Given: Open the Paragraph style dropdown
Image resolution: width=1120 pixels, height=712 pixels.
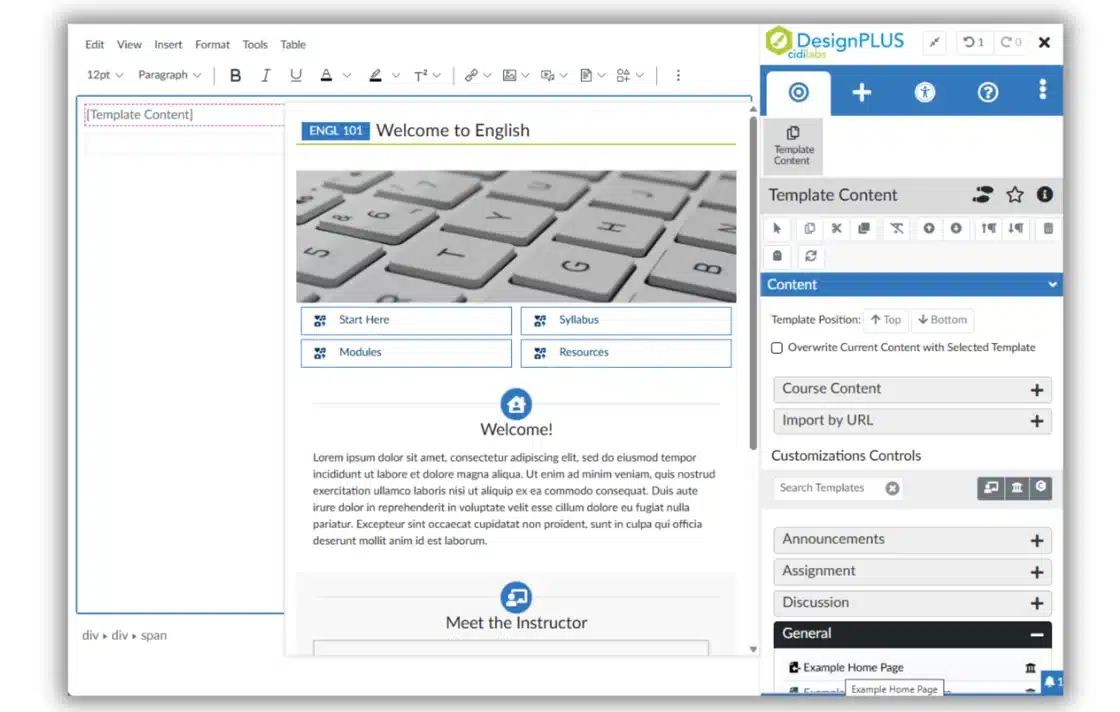Looking at the screenshot, I should [168, 75].
